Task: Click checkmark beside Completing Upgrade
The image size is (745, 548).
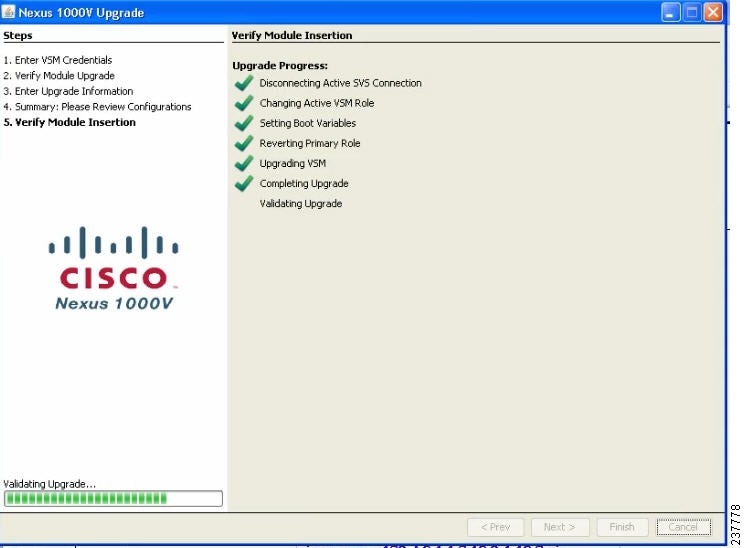Action: [244, 183]
